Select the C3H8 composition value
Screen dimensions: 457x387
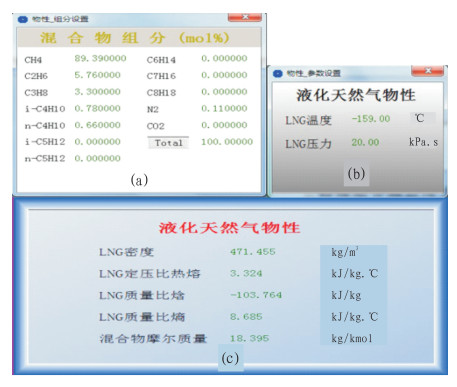(x=97, y=92)
